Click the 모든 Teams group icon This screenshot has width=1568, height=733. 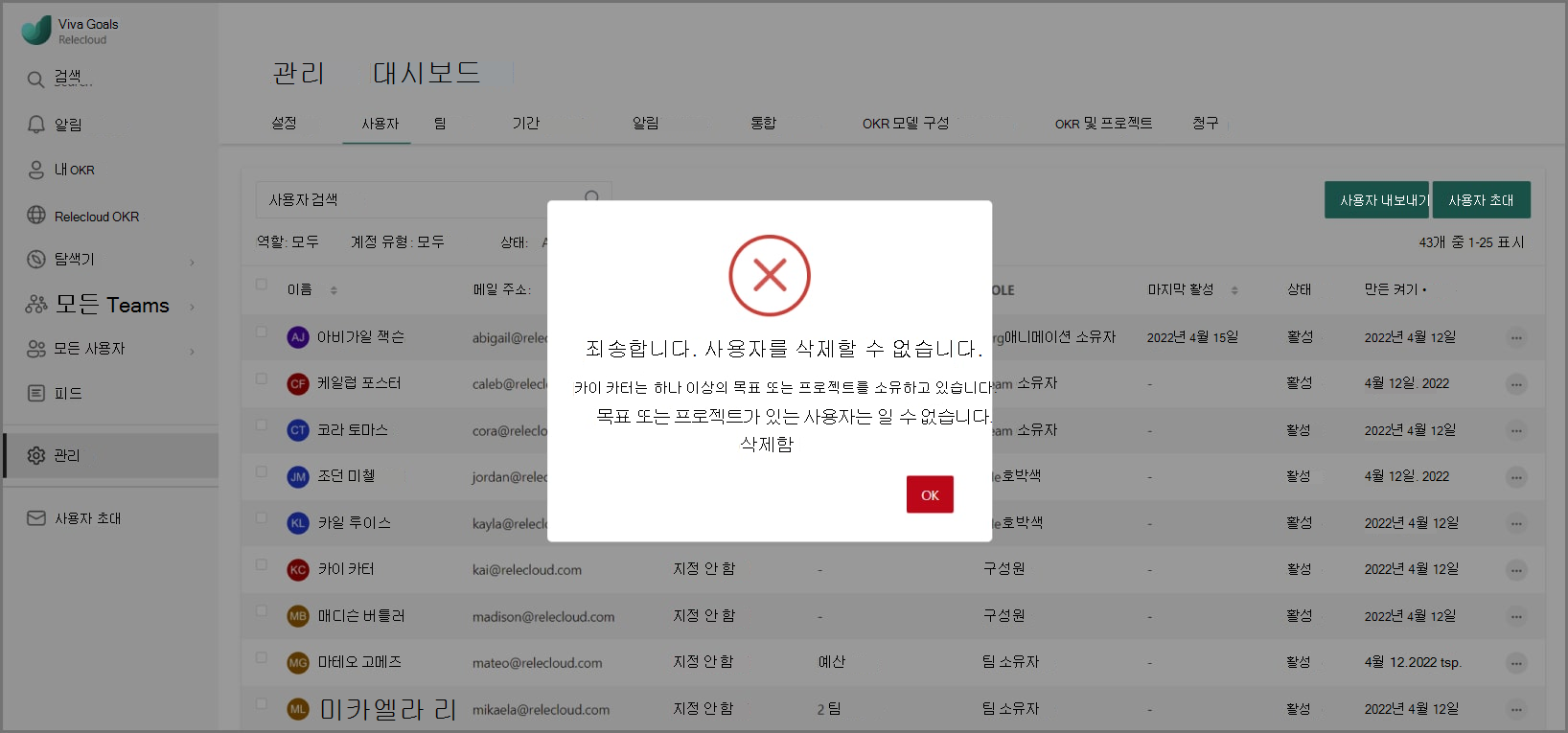click(x=35, y=305)
